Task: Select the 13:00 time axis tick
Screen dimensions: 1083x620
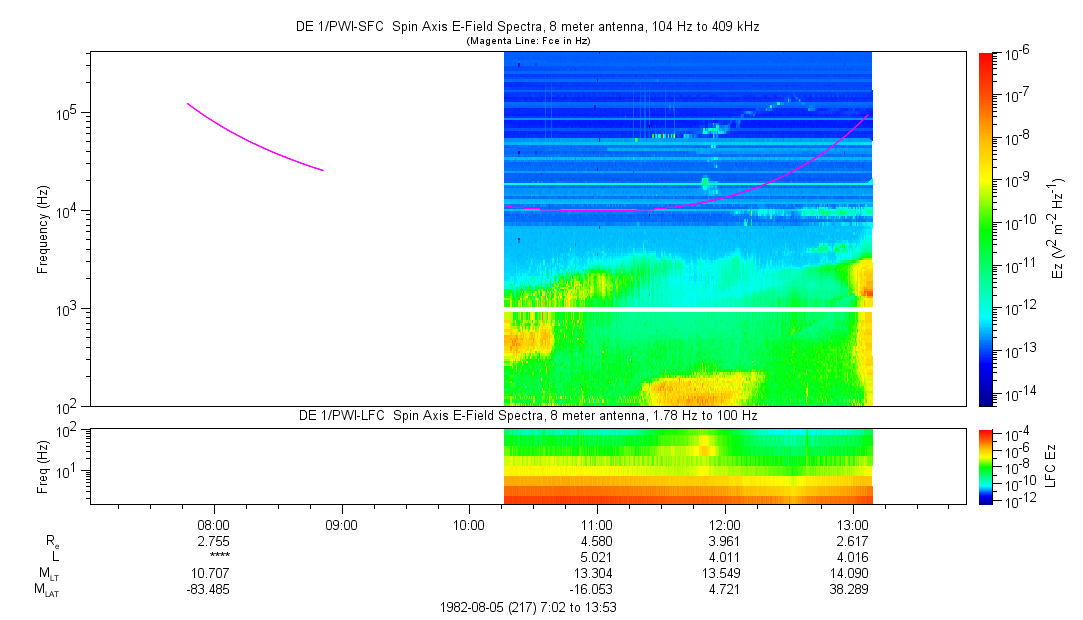Action: (852, 525)
